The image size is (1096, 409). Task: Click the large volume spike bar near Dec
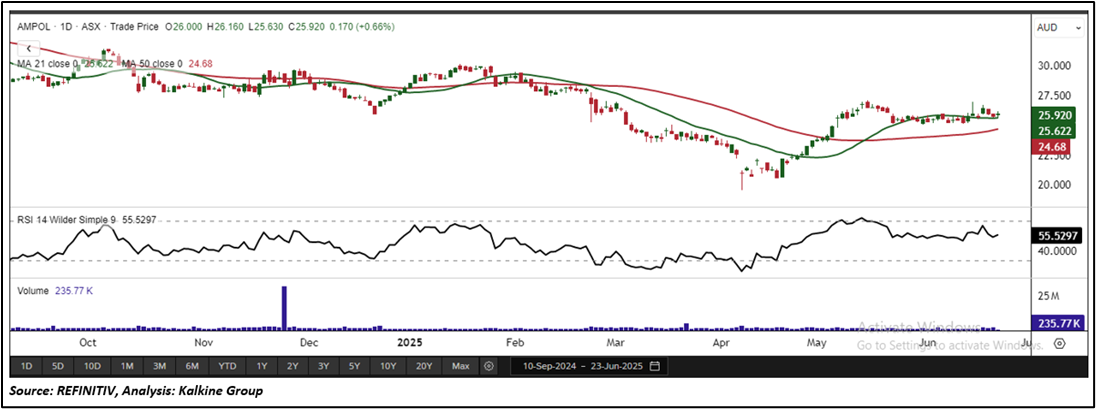(x=284, y=307)
